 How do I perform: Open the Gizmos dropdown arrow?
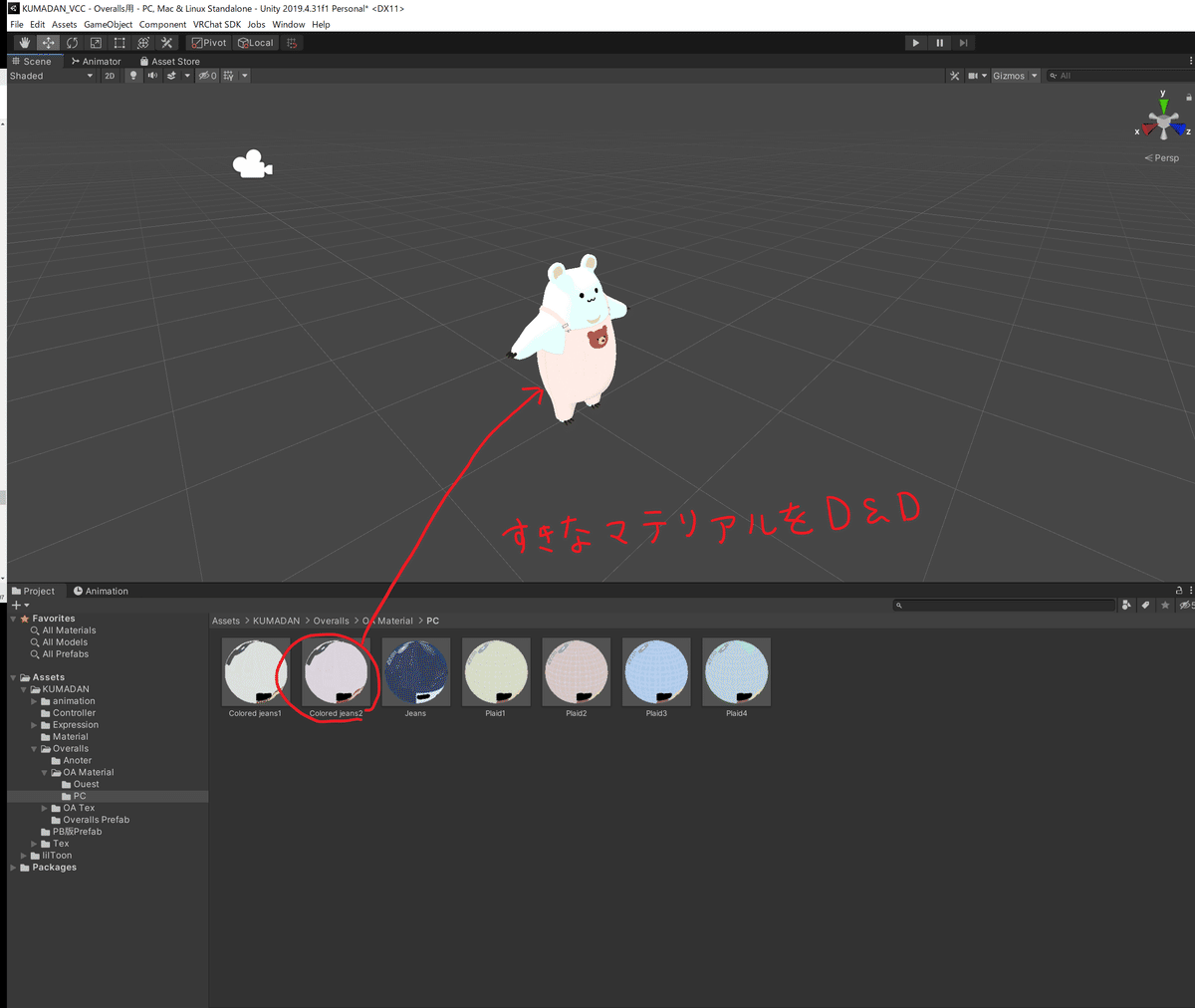(1034, 76)
